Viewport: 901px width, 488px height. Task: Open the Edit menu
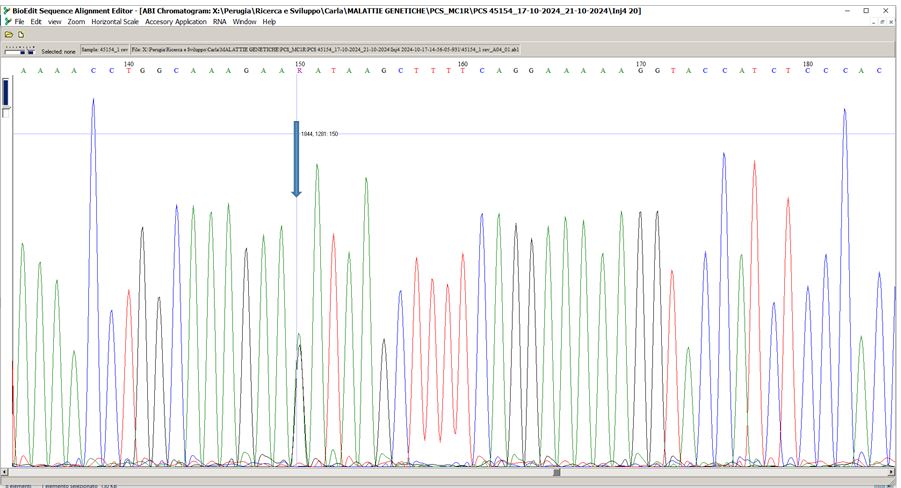[x=36, y=21]
